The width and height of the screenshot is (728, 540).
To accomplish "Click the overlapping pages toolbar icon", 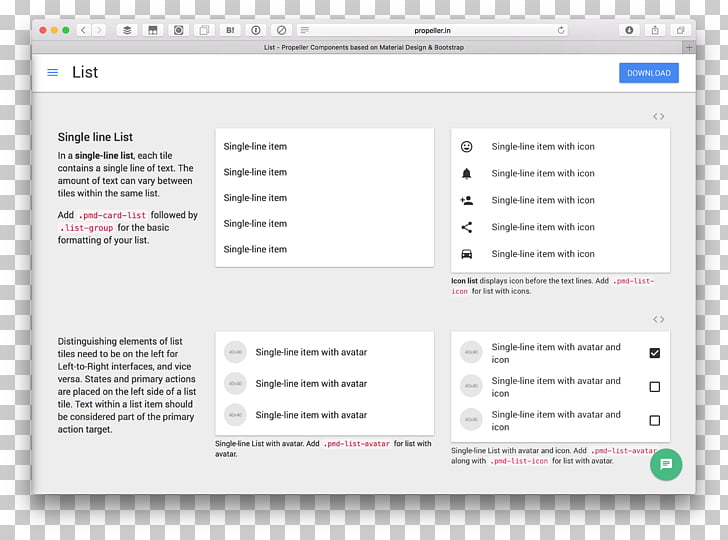I will 204,30.
